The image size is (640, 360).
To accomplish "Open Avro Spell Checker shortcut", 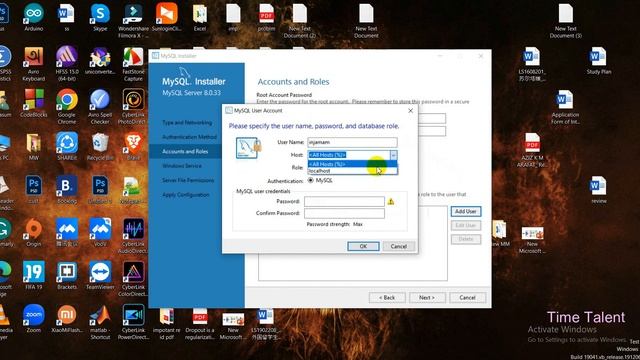I will [100, 106].
